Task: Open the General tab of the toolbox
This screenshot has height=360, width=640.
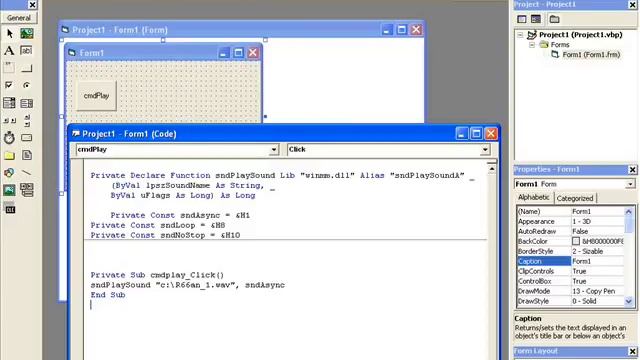Action: pyautogui.click(x=19, y=18)
